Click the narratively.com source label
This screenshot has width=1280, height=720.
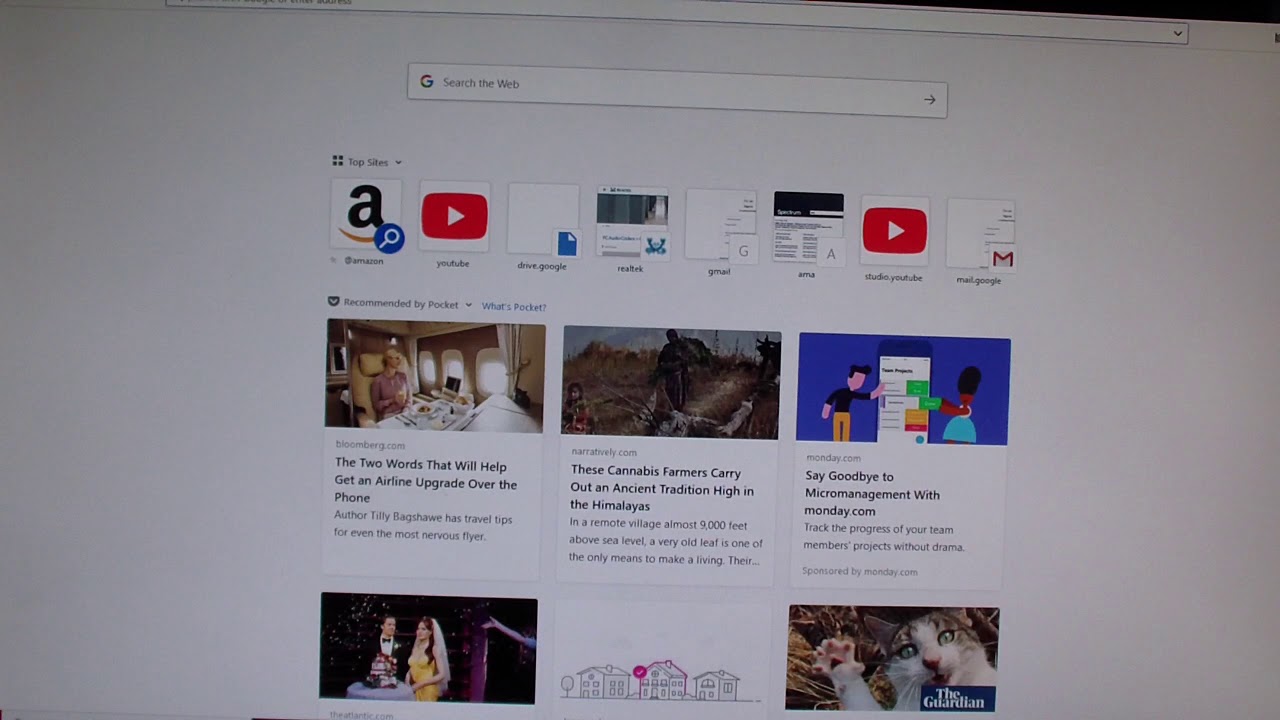(604, 452)
